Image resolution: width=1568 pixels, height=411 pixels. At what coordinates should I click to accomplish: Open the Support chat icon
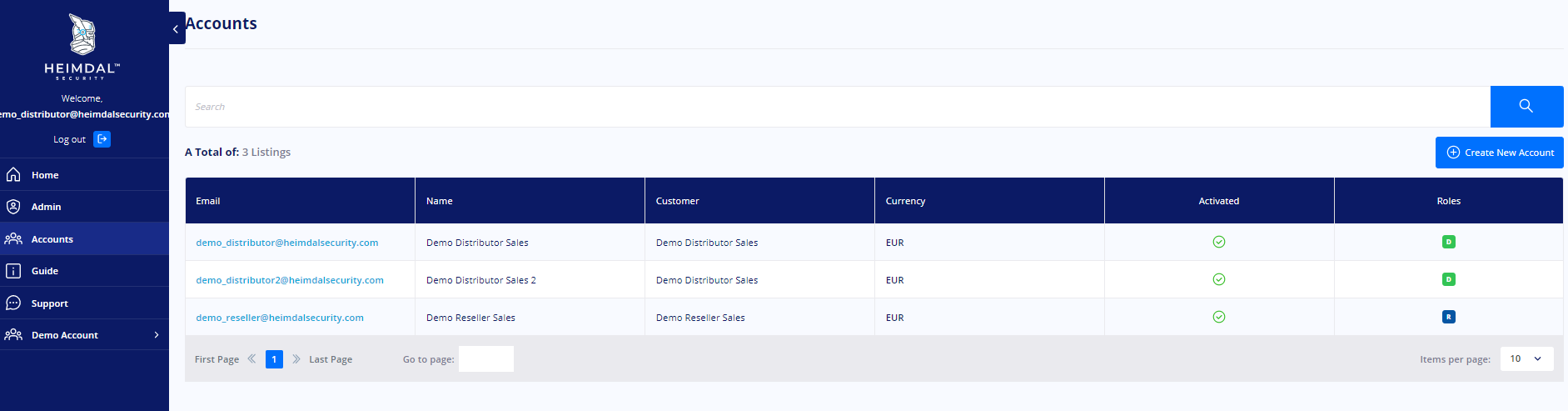[x=13, y=303]
